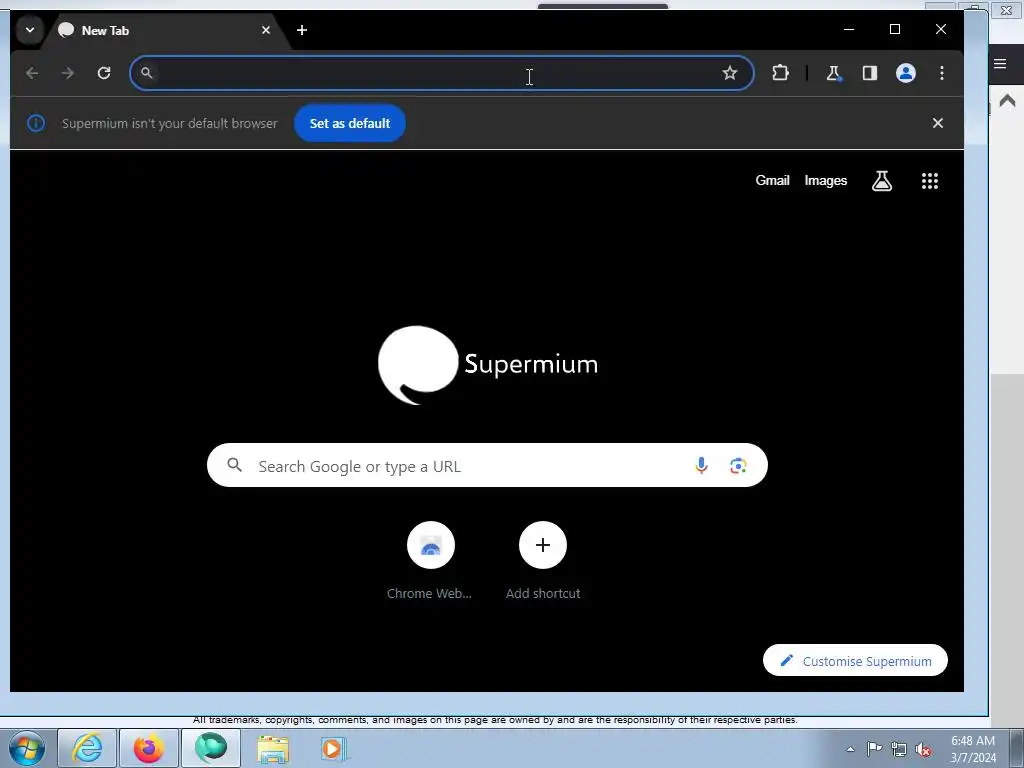Click the Action Center flag icon
Image resolution: width=1024 pixels, height=768 pixels.
click(x=874, y=749)
